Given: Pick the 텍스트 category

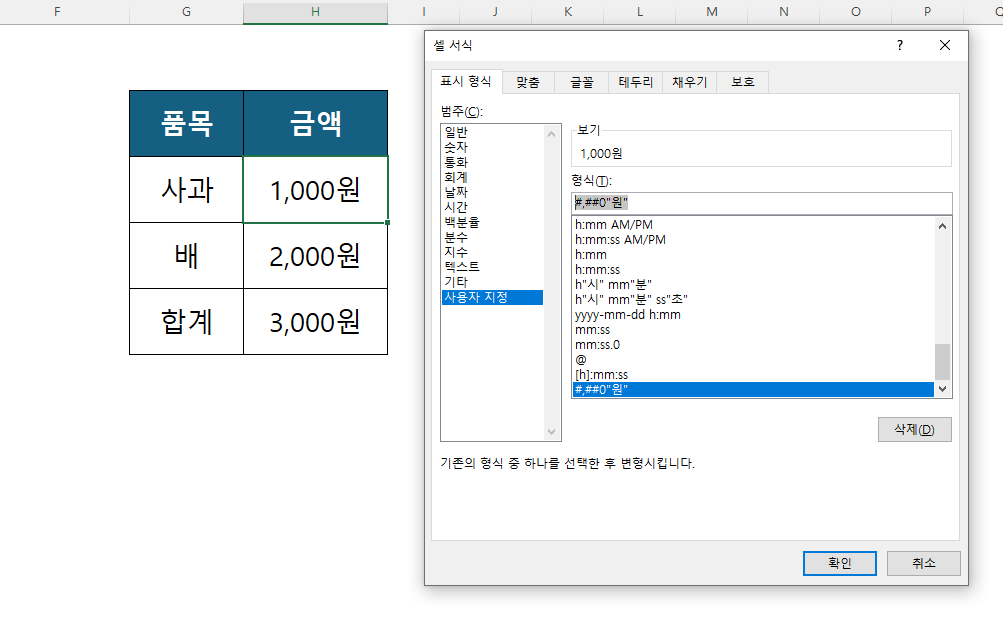Looking at the screenshot, I should (461, 267).
